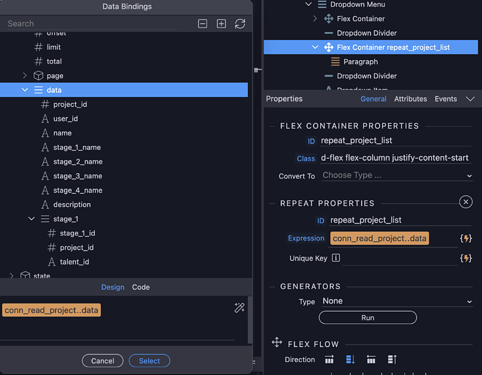
Task: Open the dynamic data picker for Unique Key
Action: point(466,258)
